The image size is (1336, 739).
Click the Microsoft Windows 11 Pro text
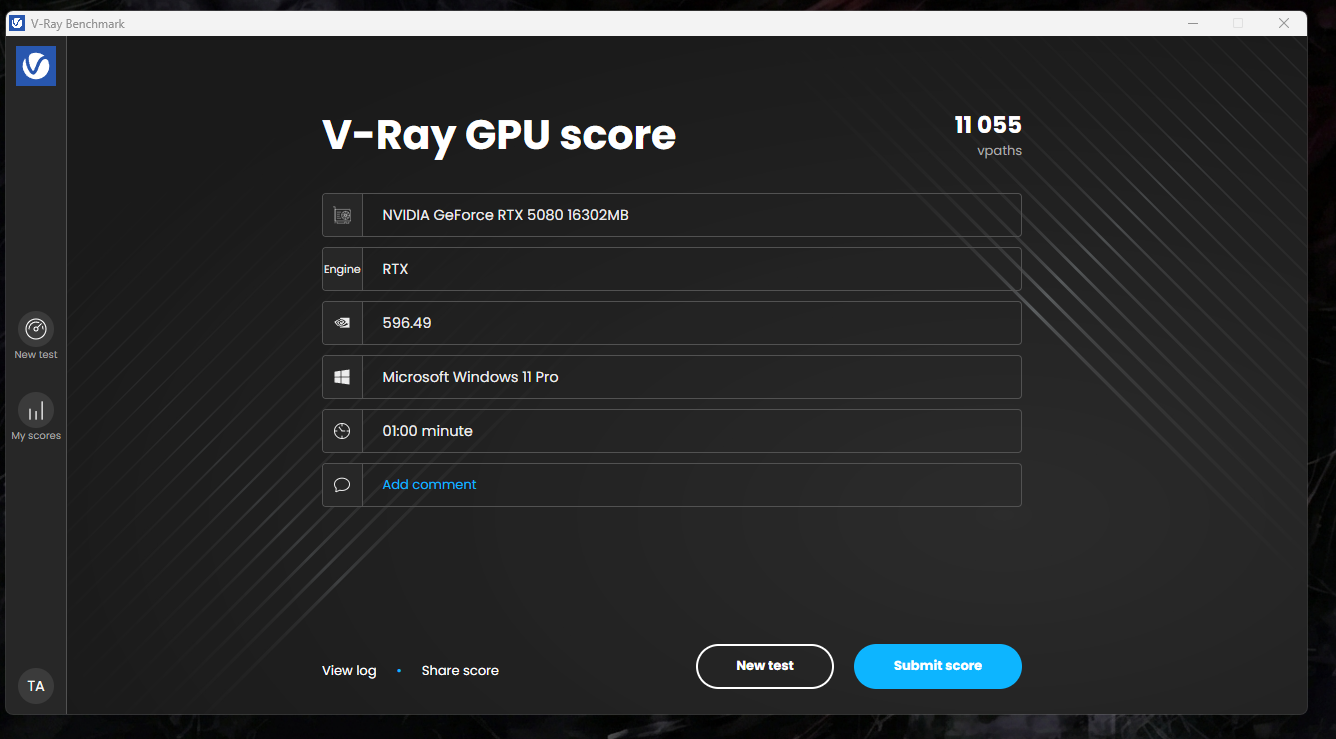coord(471,377)
